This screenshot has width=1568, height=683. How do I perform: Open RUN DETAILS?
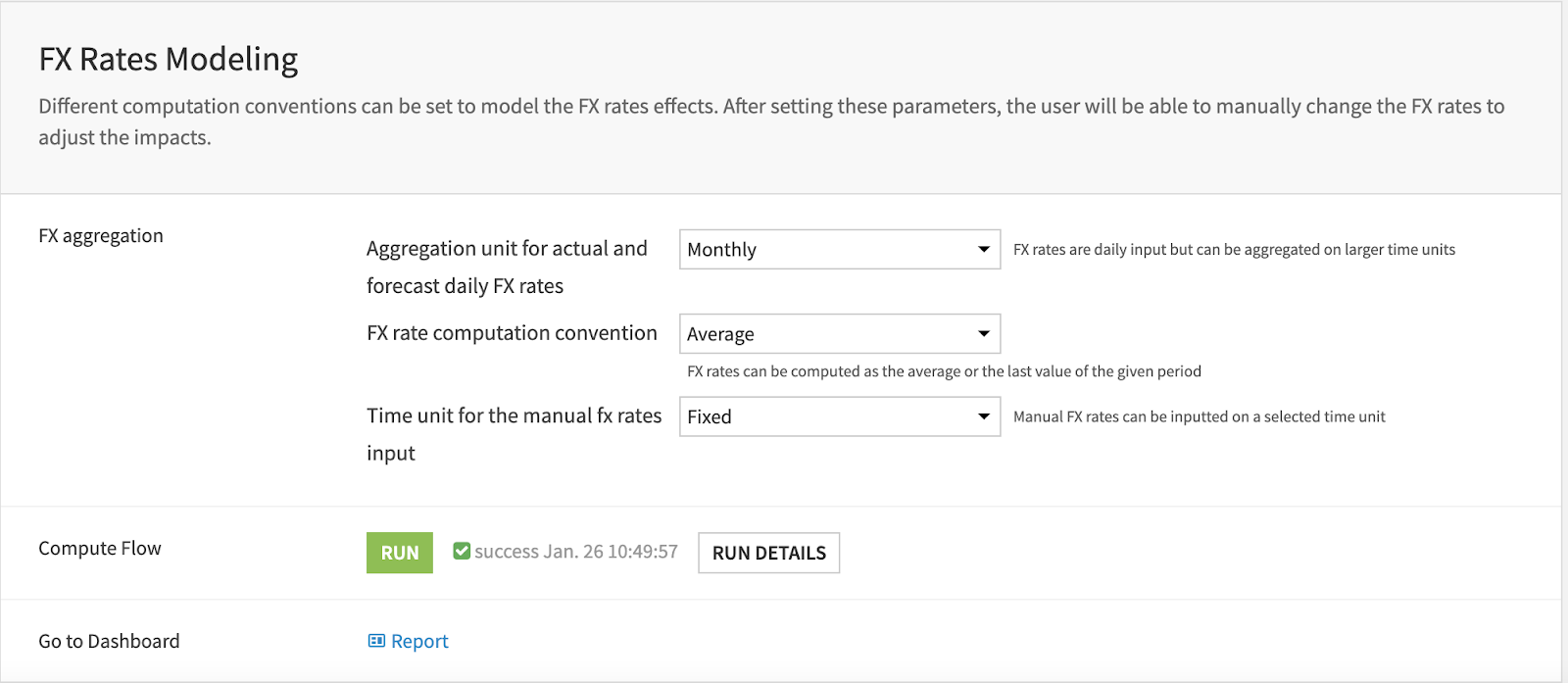(768, 553)
